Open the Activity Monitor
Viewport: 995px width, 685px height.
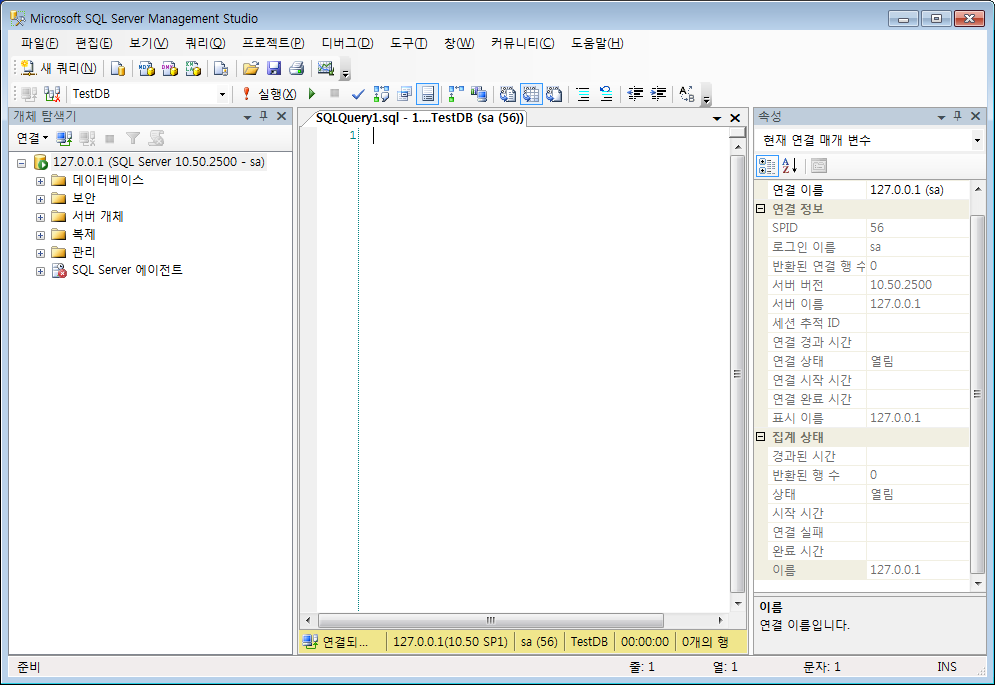(326, 69)
